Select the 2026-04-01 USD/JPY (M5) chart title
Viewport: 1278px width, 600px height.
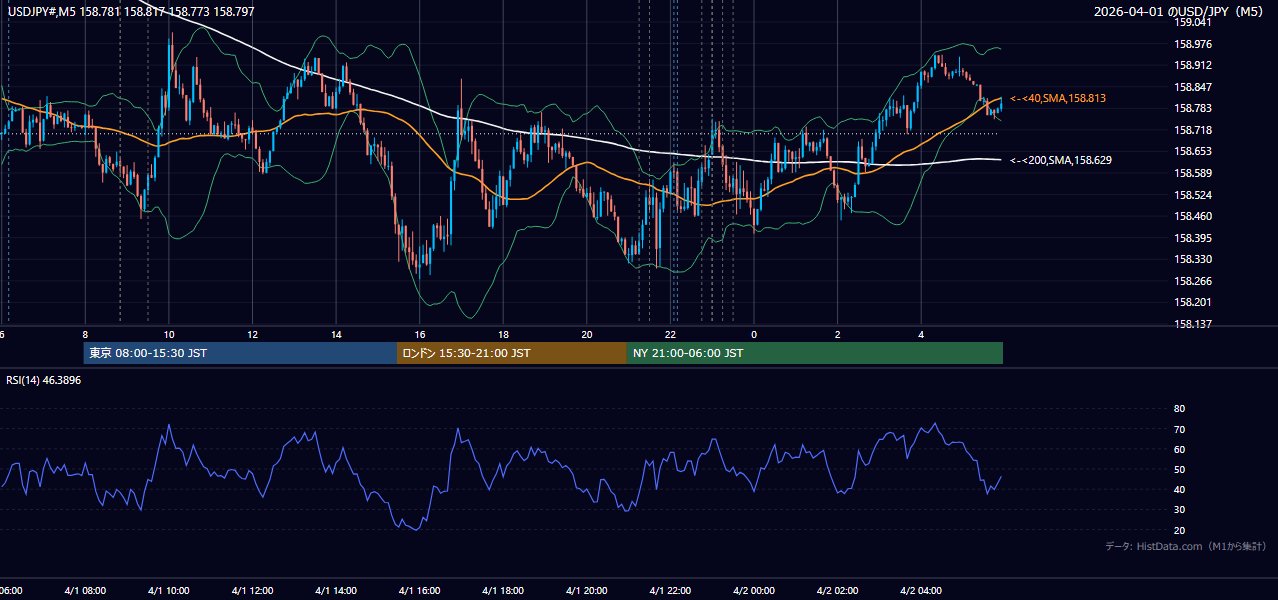[x=1180, y=12]
